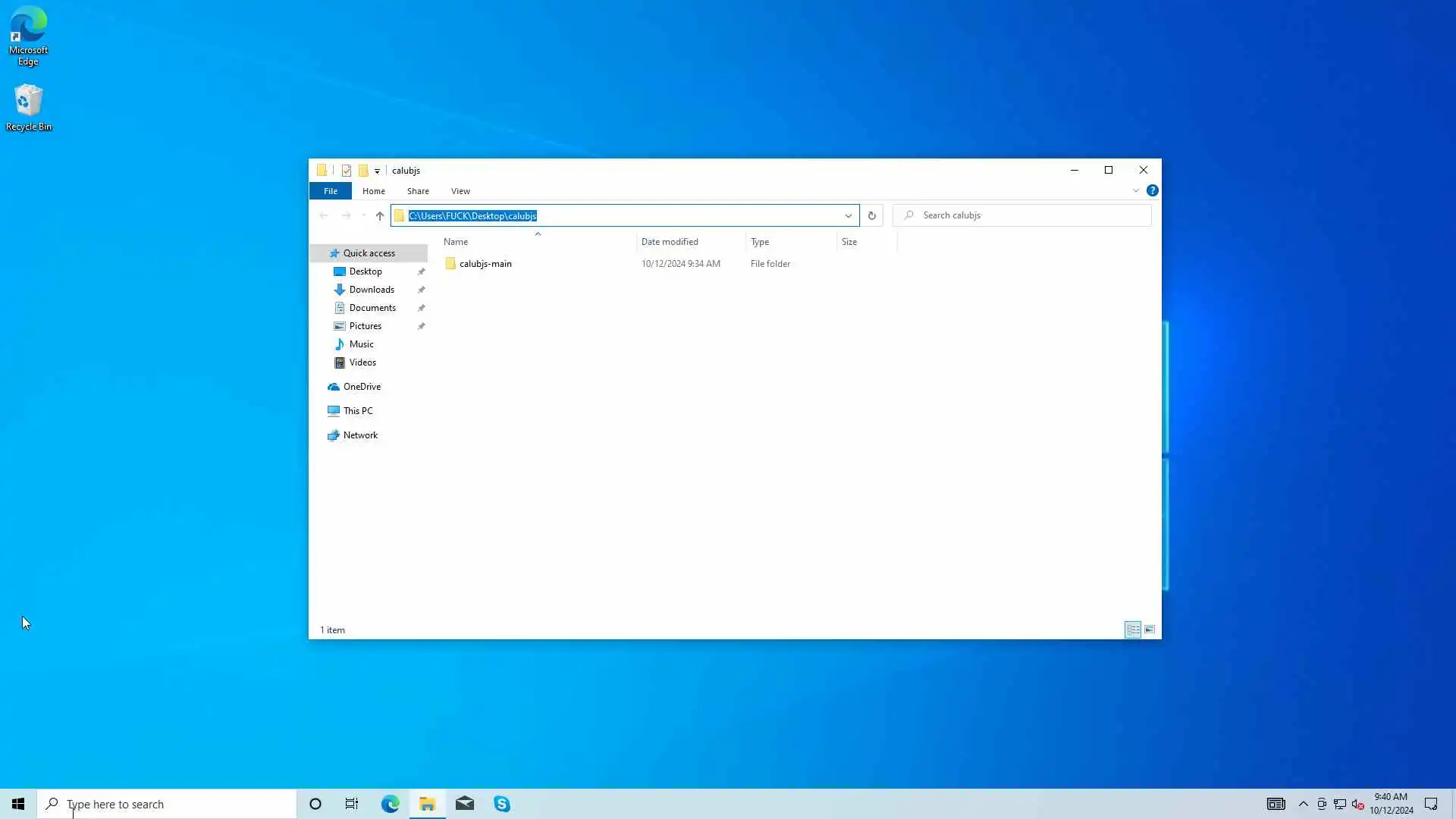The width and height of the screenshot is (1456, 819).
Task: Click the Up one level arrow
Action: coord(380,216)
